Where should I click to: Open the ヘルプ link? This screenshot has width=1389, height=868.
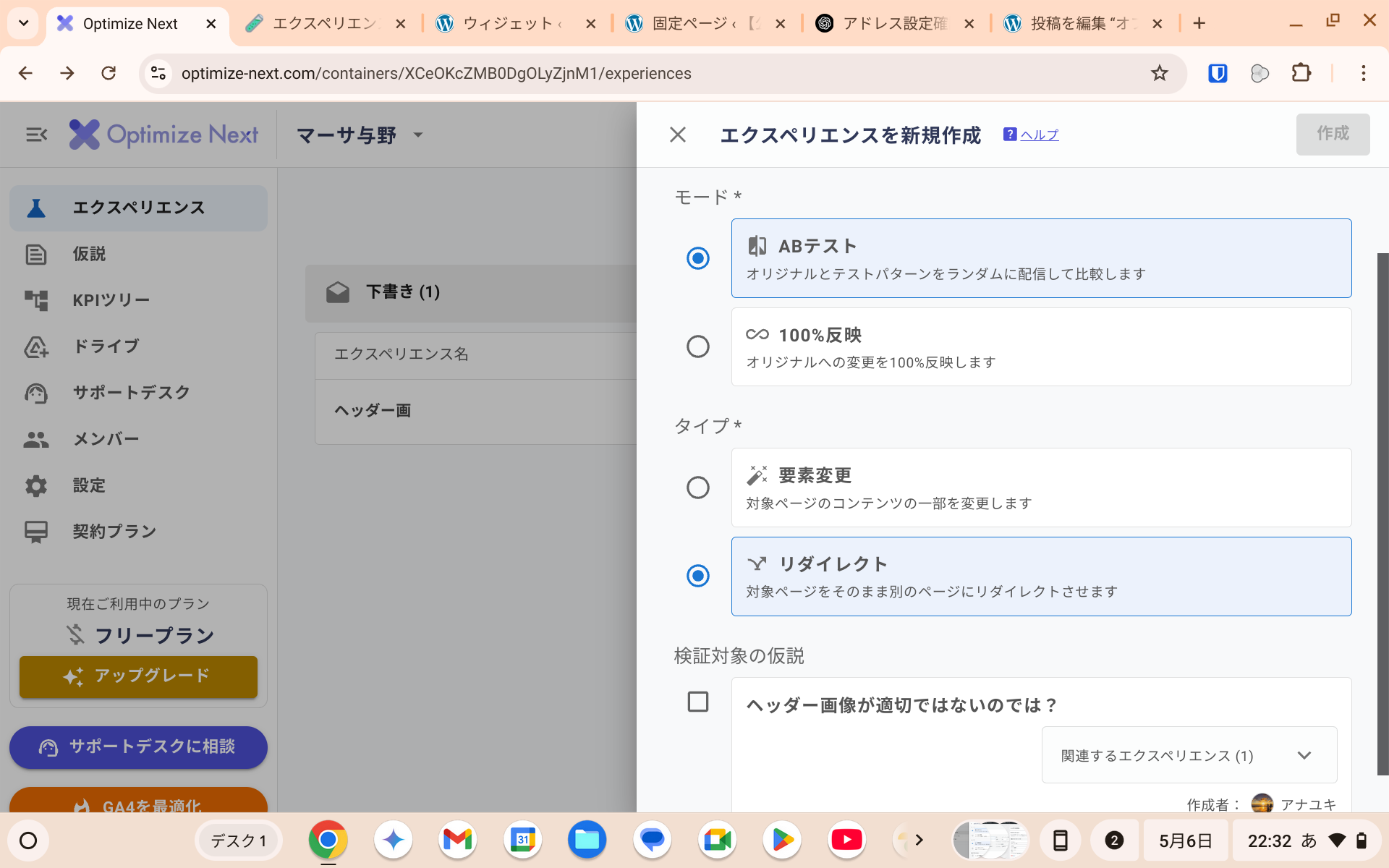click(1040, 135)
